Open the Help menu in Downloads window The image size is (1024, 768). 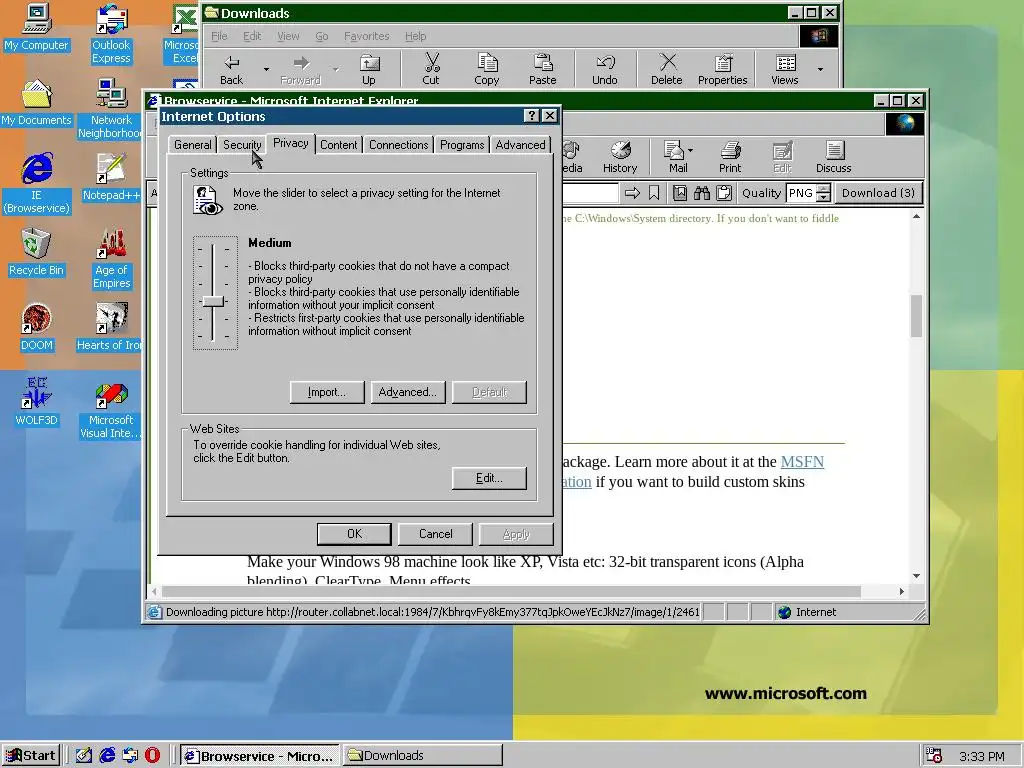(x=415, y=36)
